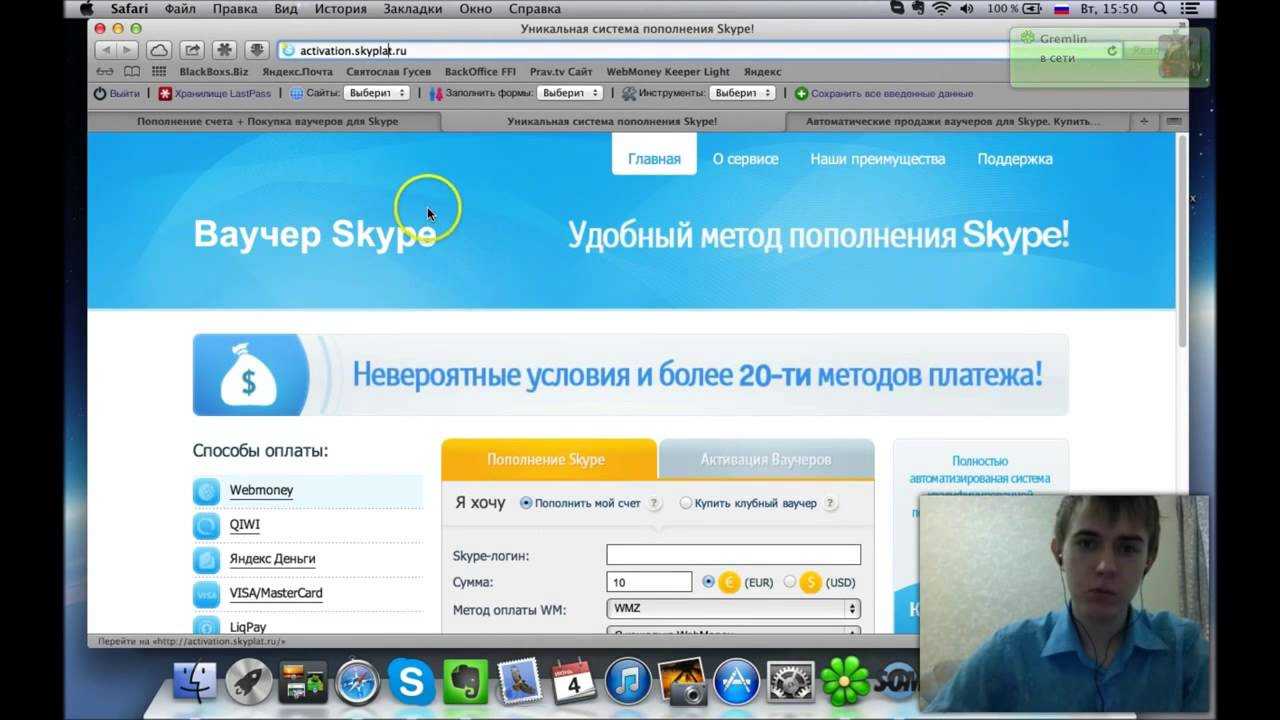The image size is (1280, 720).
Task: Launch Skype from the Dock
Action: click(x=411, y=683)
